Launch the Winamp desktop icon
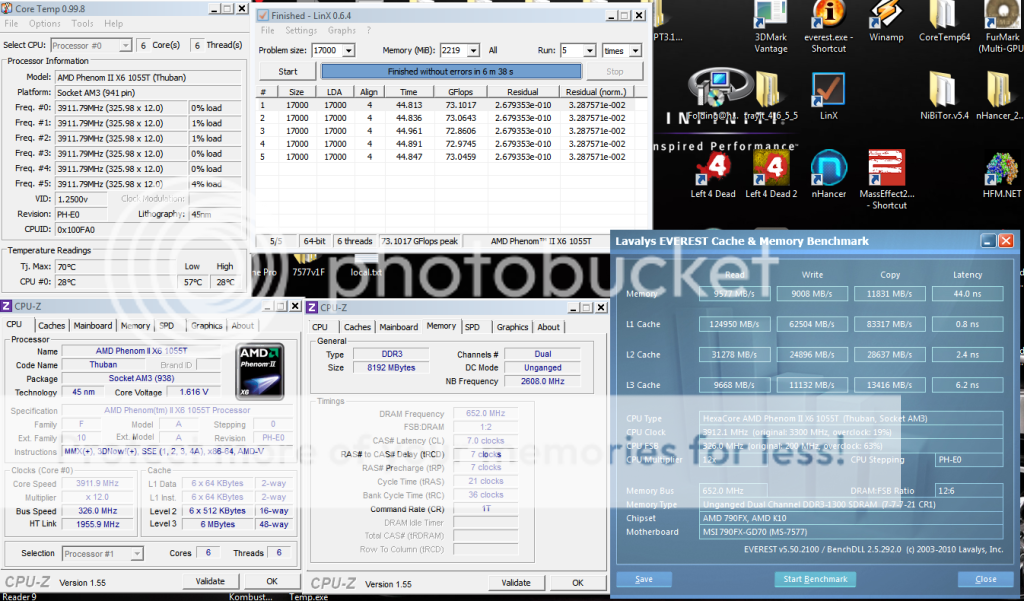This screenshot has width=1024, height=601. click(886, 22)
